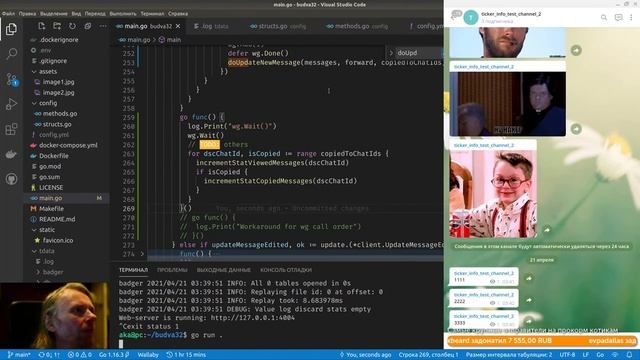Open the Search view in activity bar
Viewport: 640px width, 360px height.
11,53
